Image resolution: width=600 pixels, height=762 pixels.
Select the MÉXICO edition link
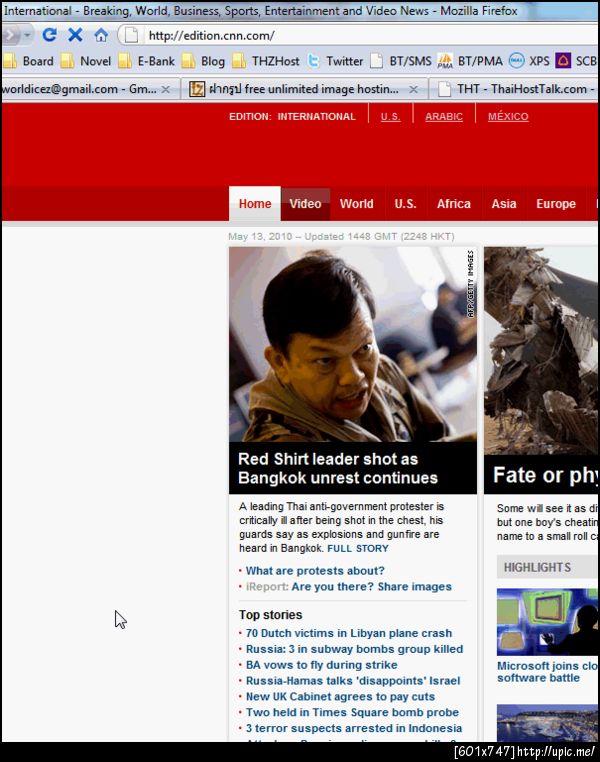[x=508, y=117]
